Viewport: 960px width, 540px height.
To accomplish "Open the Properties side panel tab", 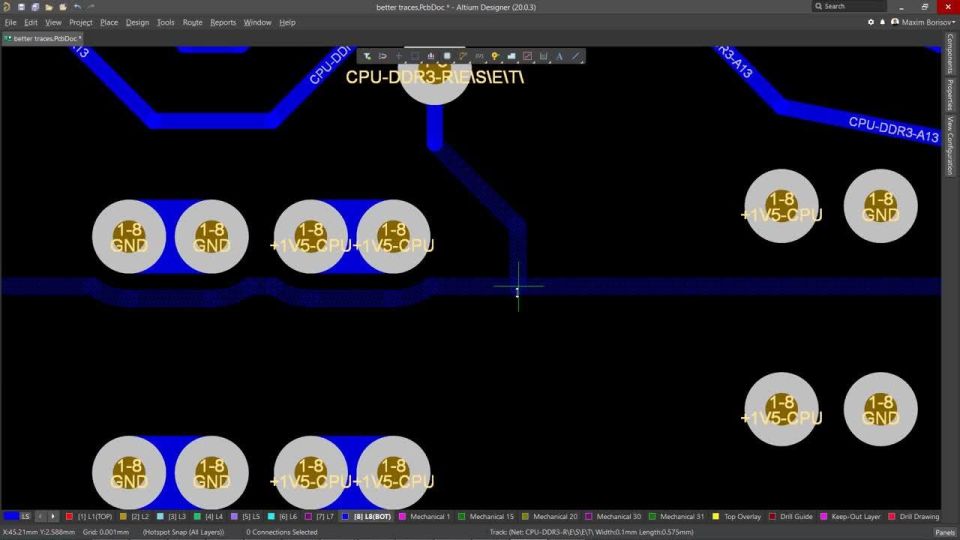I will 950,95.
